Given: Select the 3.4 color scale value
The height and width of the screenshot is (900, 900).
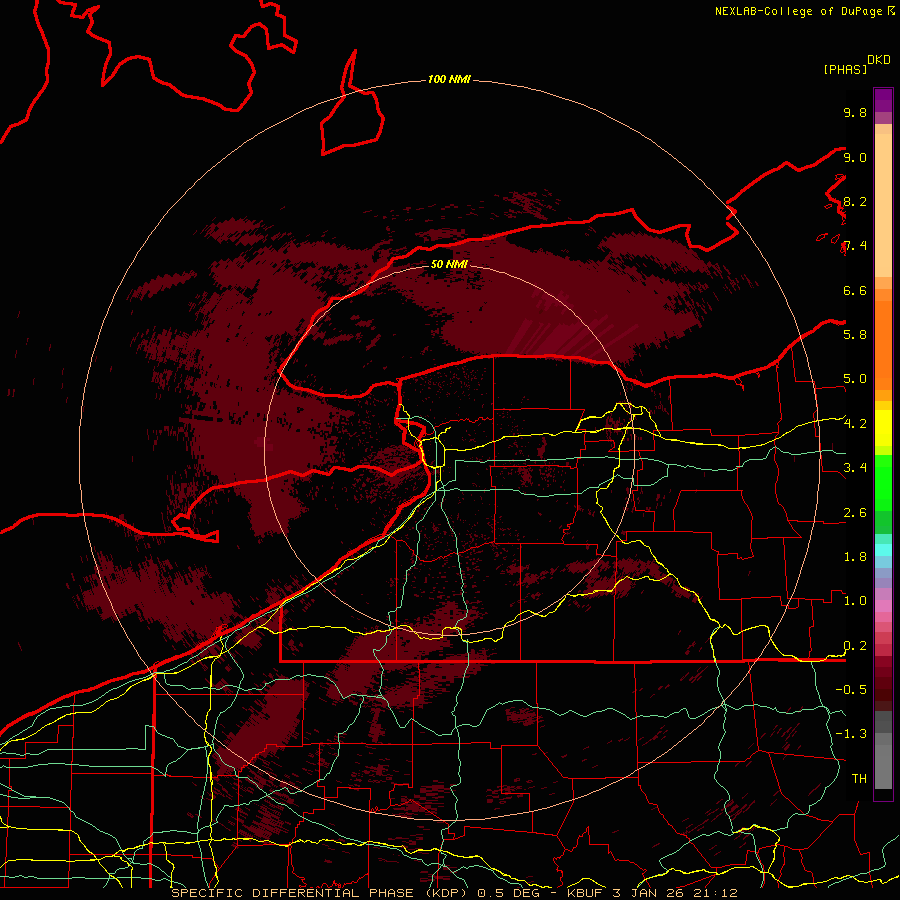Looking at the screenshot, I should click(855, 468).
